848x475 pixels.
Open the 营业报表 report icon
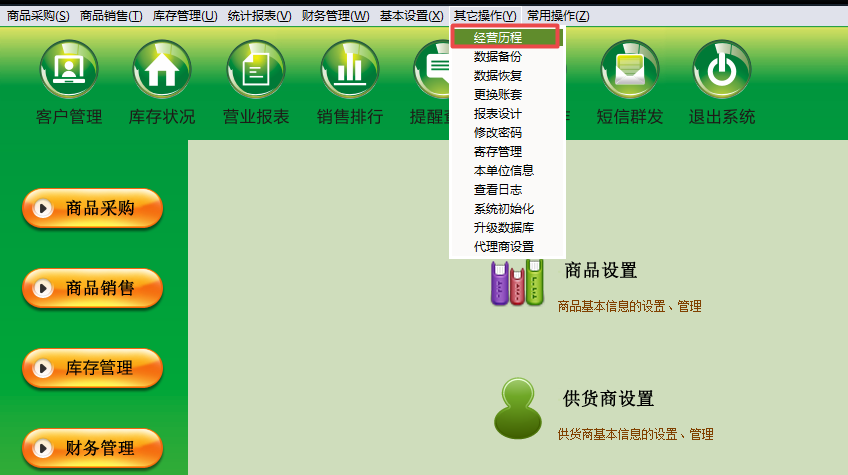(x=256, y=70)
